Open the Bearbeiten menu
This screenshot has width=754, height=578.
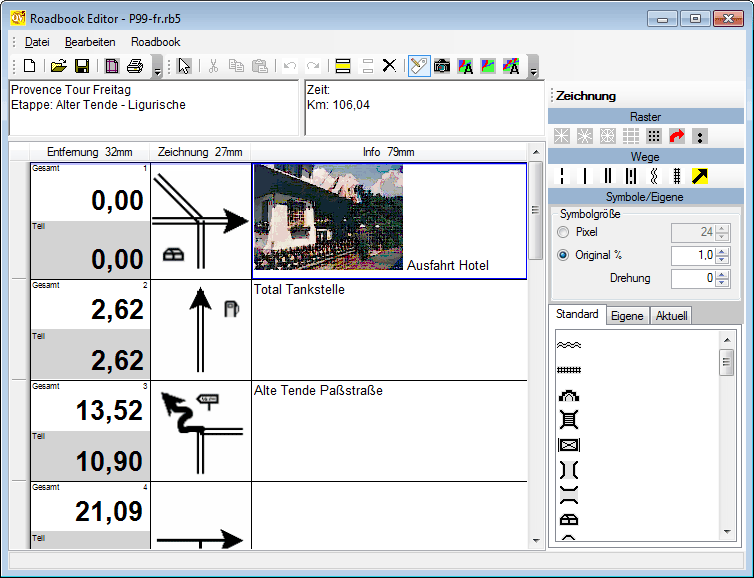tap(90, 42)
